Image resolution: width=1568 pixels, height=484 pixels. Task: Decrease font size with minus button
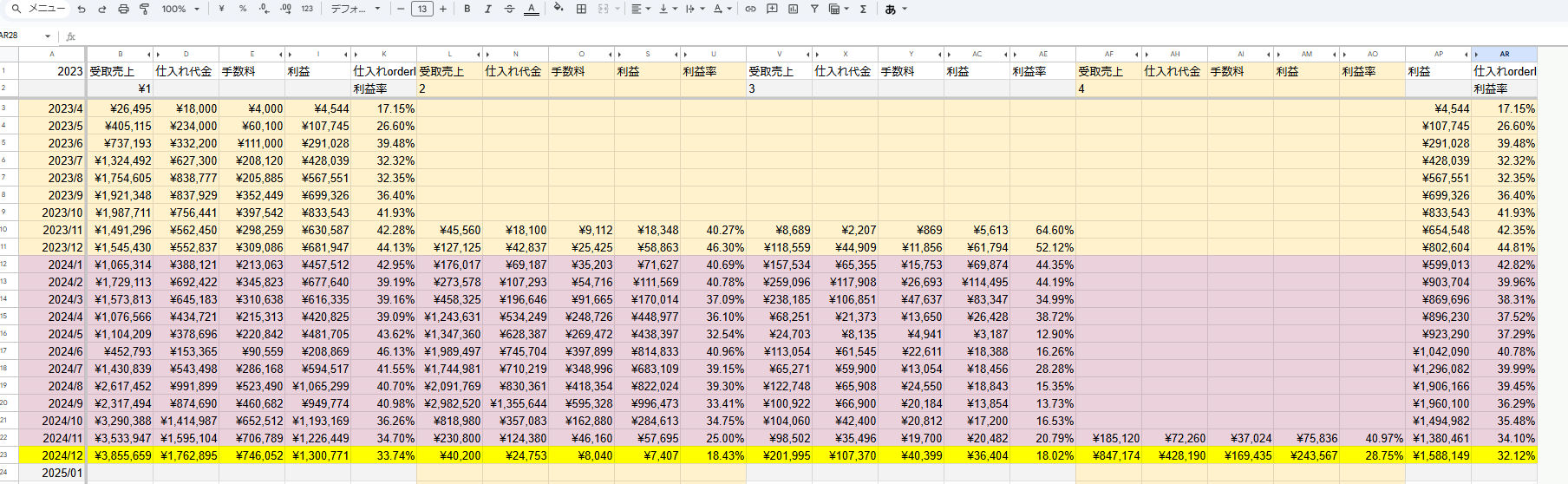coord(401,9)
